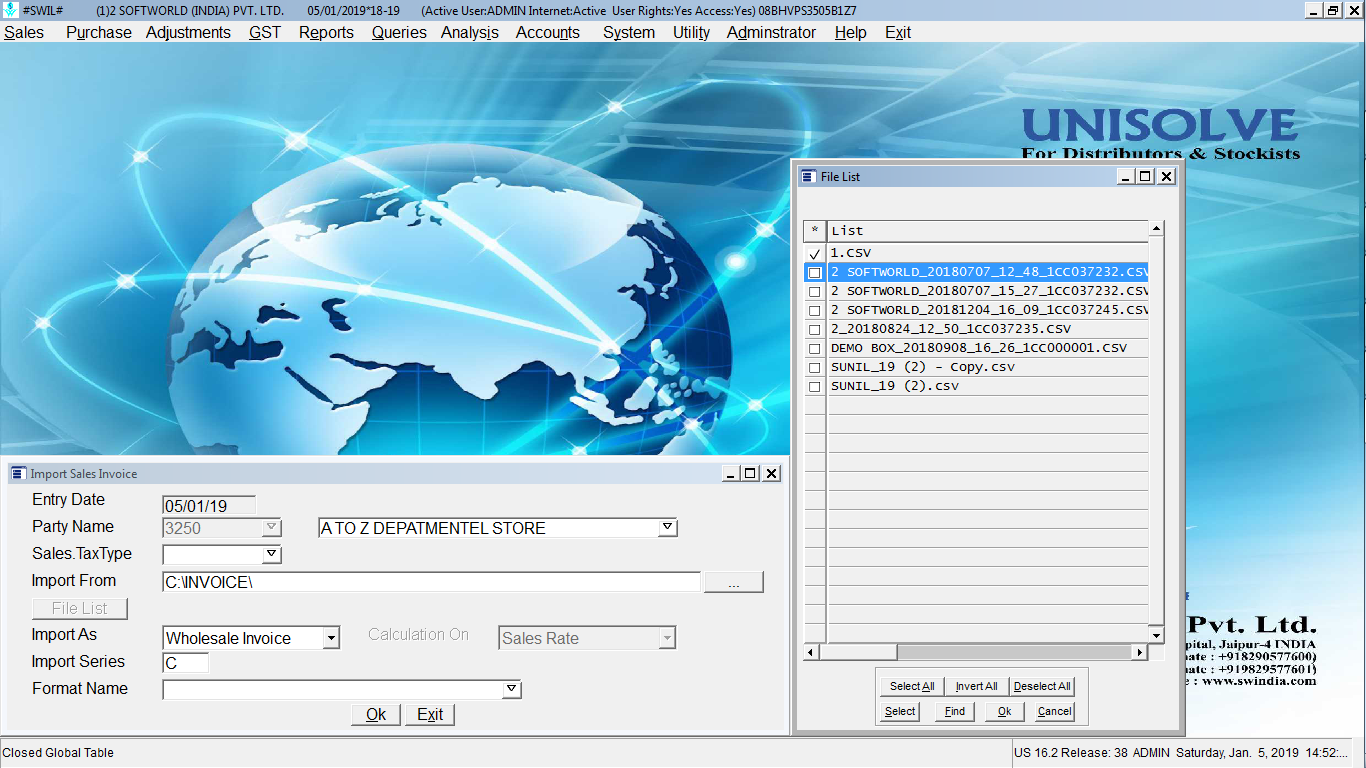1366x768 pixels.
Task: Select the 1.CSV file name row
Action: (988, 253)
